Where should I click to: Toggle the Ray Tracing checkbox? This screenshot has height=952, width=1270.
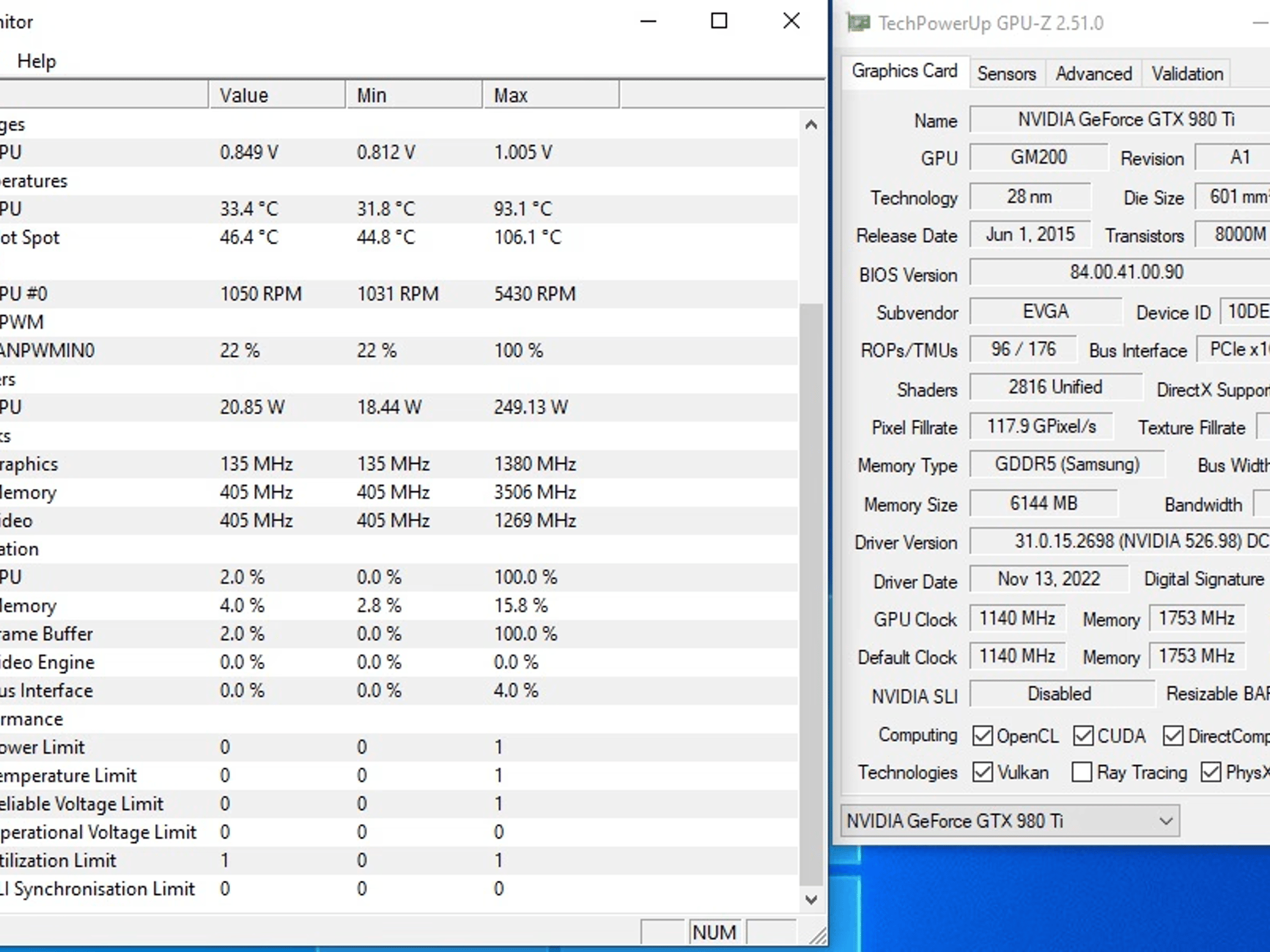pos(1081,772)
